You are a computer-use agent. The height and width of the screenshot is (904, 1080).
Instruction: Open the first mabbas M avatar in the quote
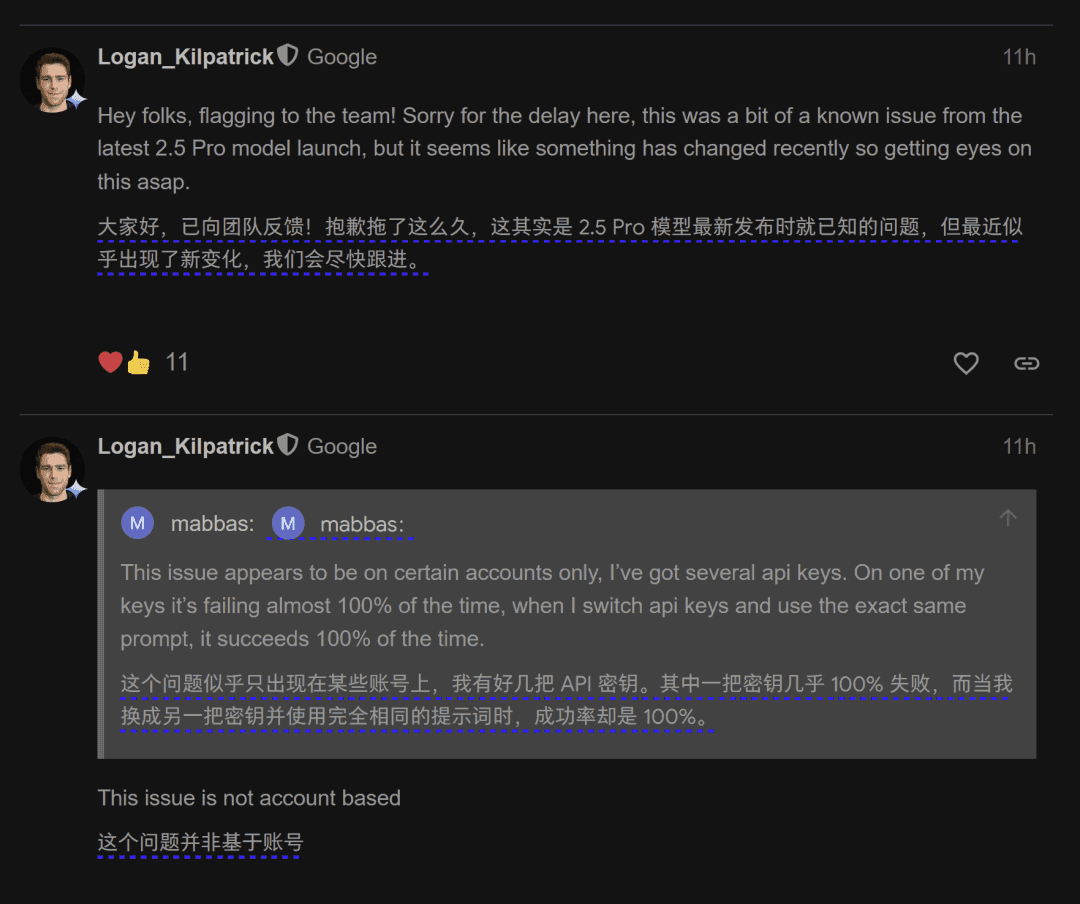click(x=138, y=523)
